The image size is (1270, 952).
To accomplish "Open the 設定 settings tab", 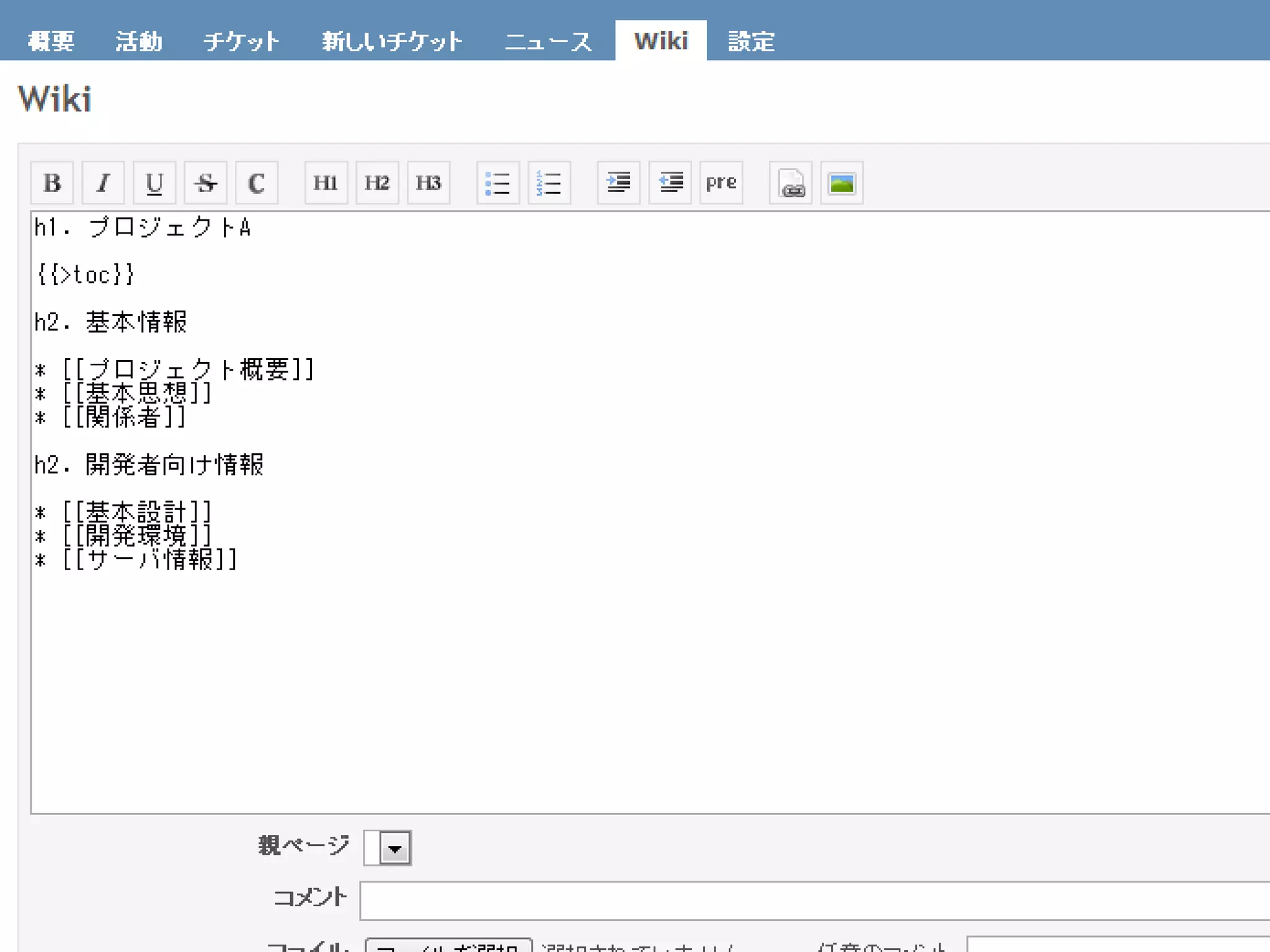I will coord(751,42).
